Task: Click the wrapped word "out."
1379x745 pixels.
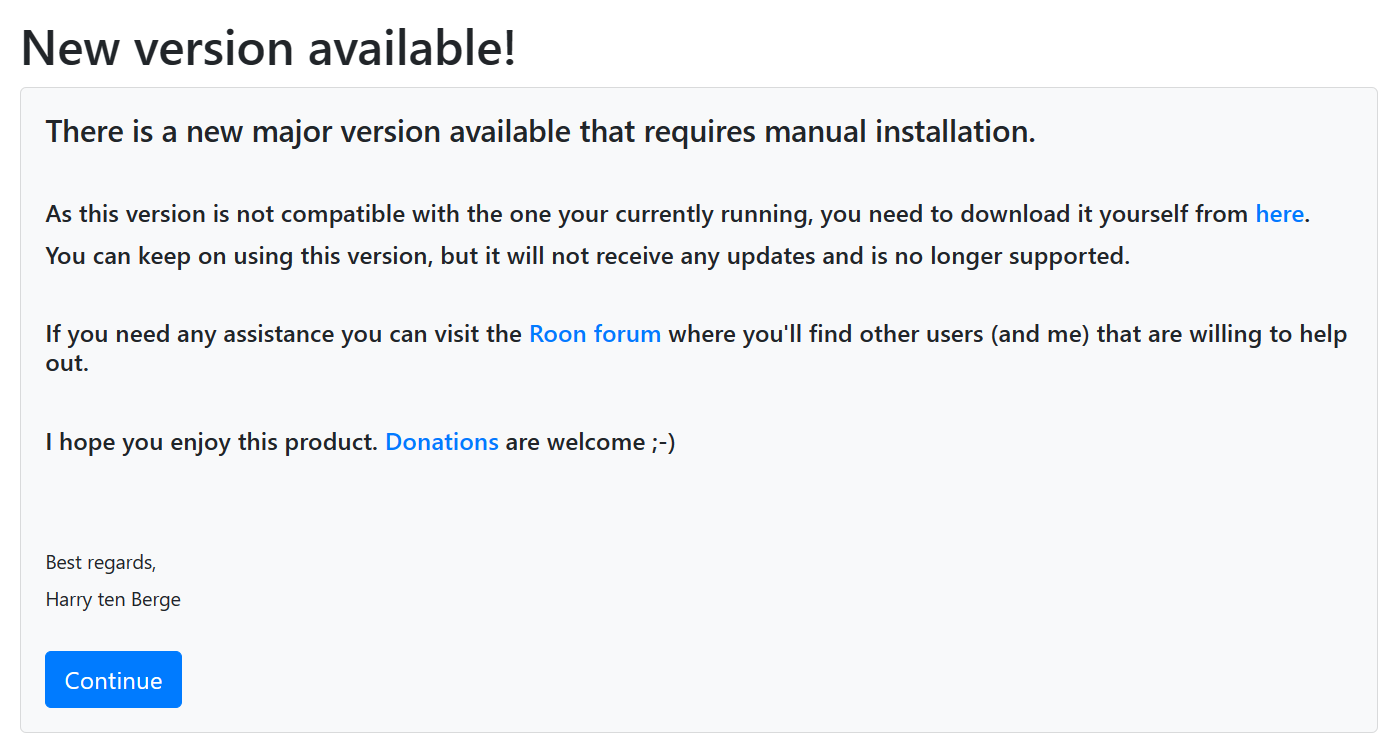Action: click(x=67, y=363)
